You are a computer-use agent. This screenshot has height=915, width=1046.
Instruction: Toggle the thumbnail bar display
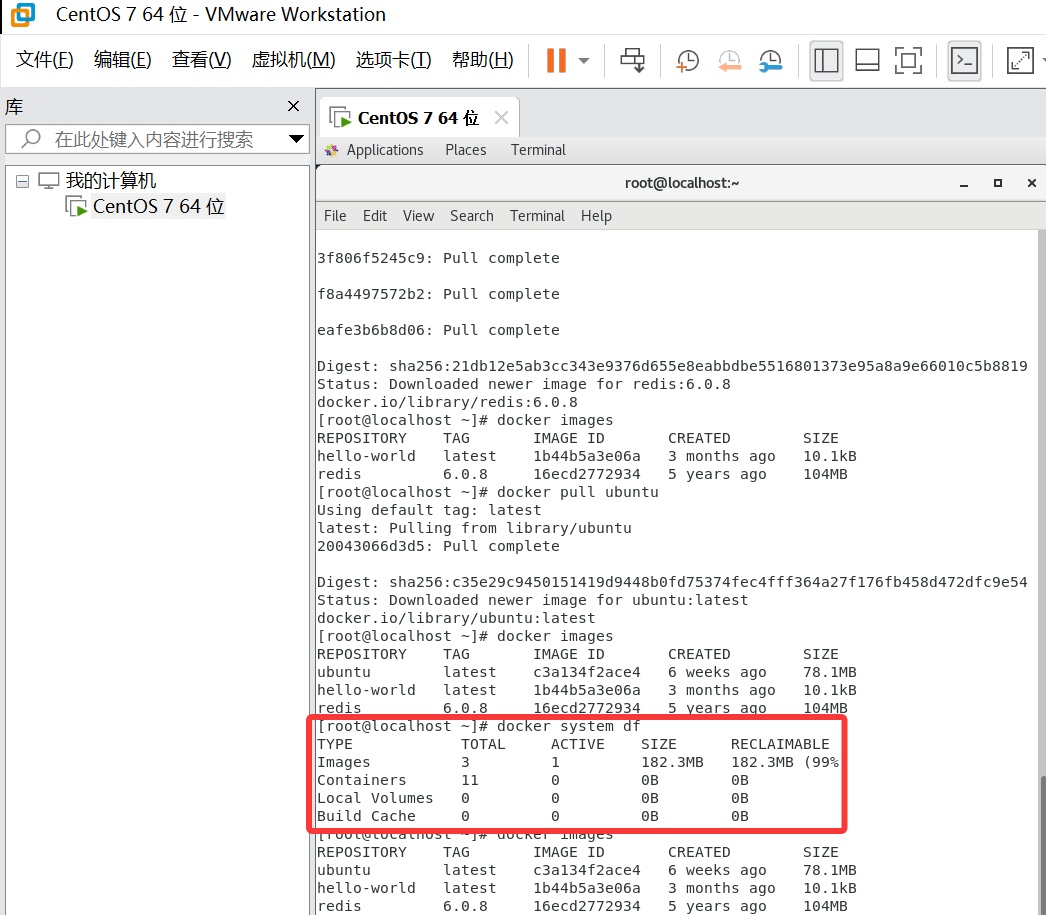pos(866,61)
